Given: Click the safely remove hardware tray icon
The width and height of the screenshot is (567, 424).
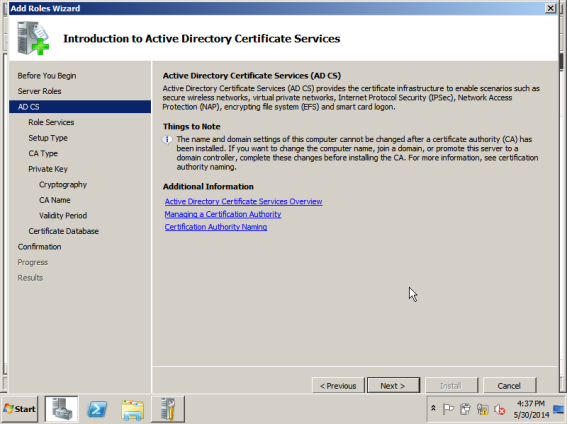Looking at the screenshot, I should point(465,409).
